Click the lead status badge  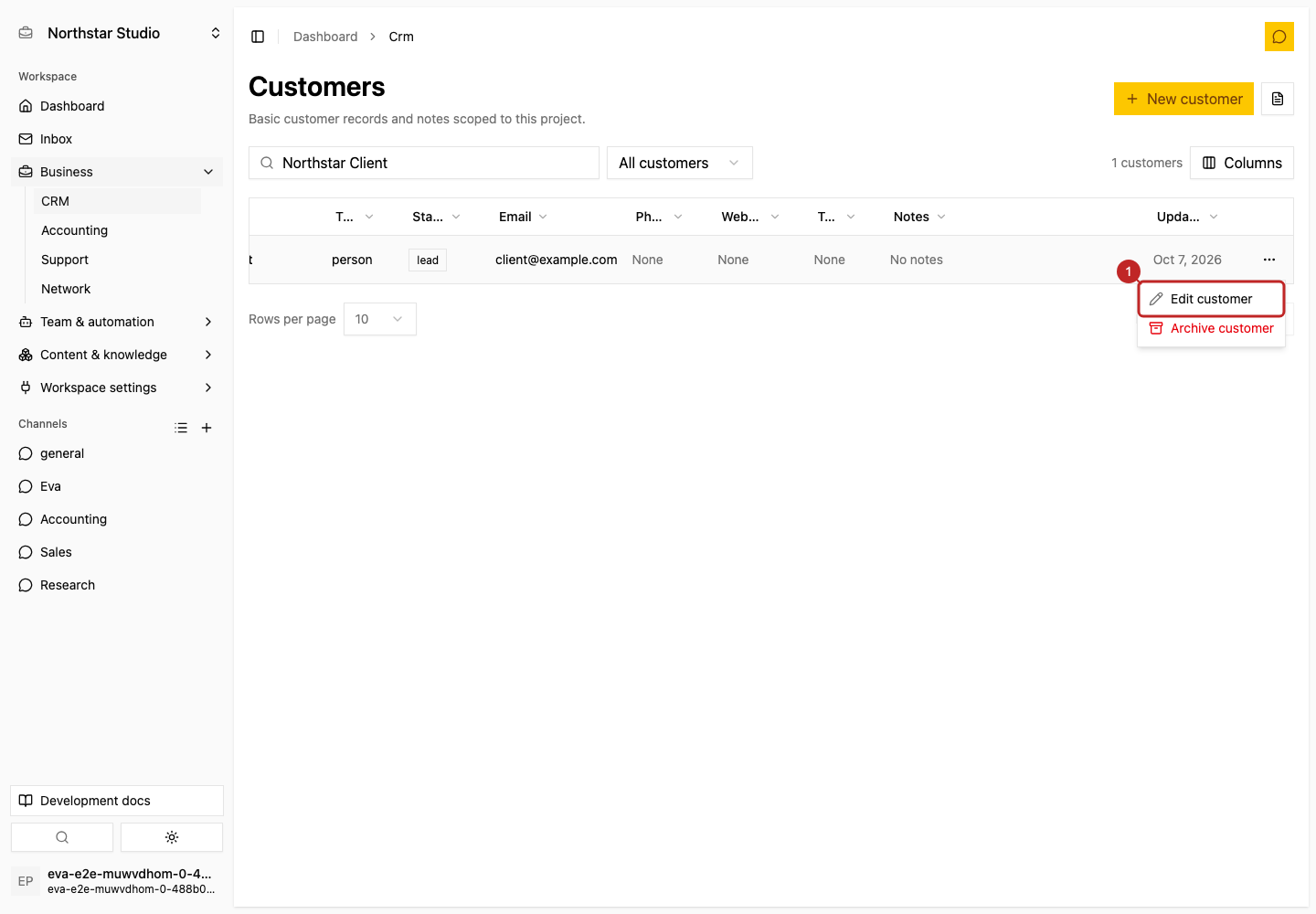(428, 260)
